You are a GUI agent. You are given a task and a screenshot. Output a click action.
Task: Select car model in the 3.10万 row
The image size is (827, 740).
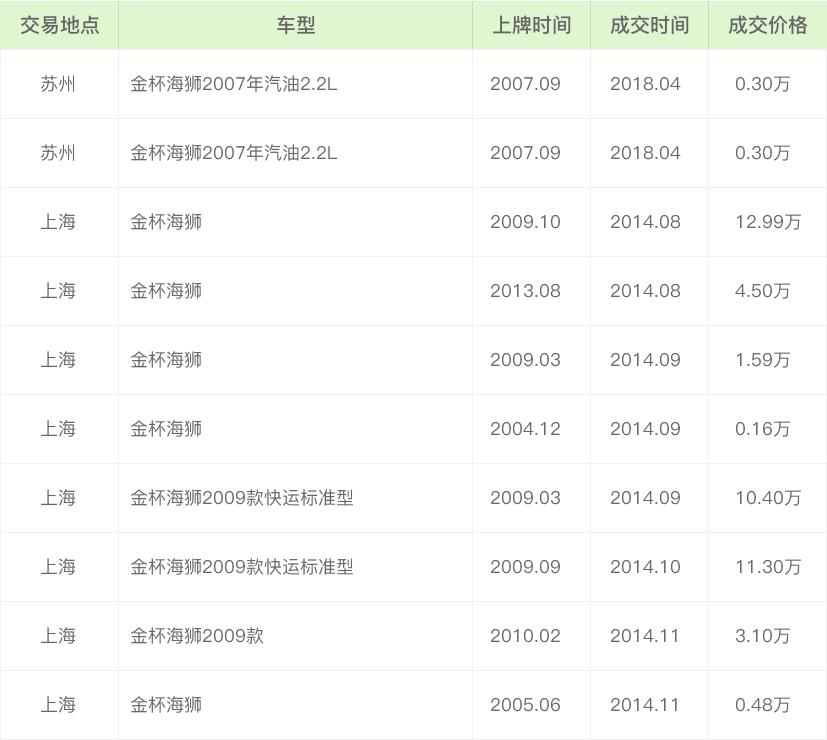pos(197,636)
